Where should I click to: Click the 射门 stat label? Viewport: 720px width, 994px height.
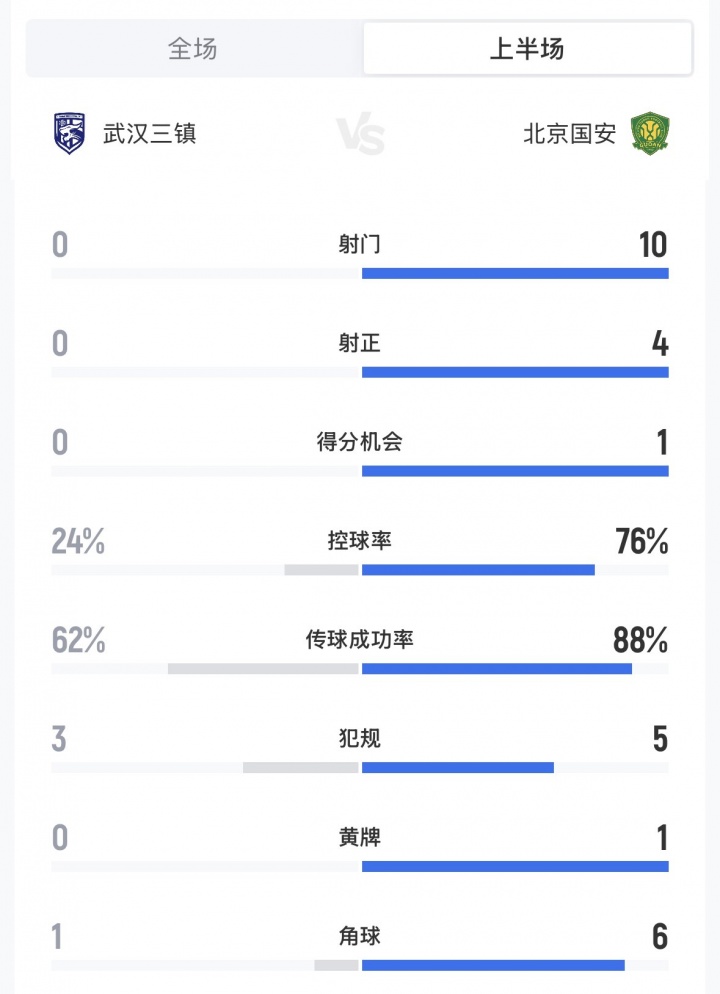[x=360, y=244]
